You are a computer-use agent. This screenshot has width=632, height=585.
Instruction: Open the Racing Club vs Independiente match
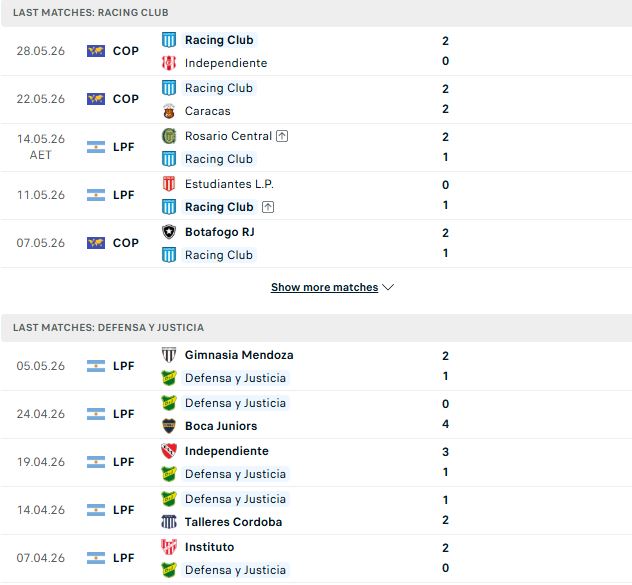coord(316,51)
